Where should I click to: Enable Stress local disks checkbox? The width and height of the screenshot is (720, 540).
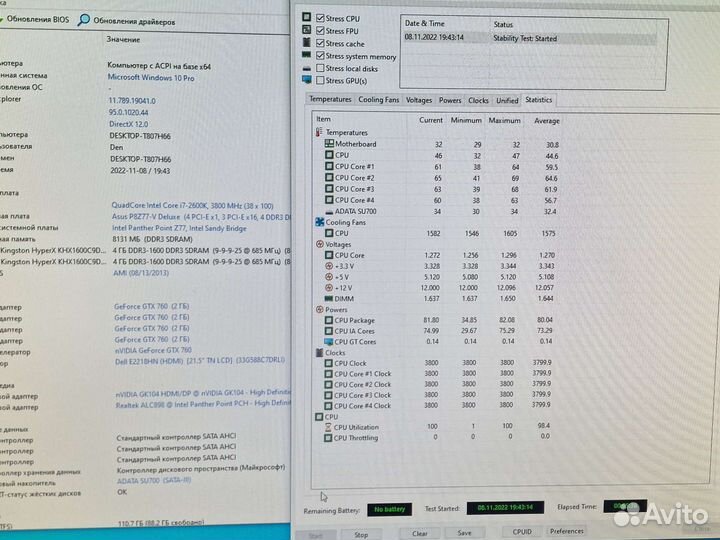[x=320, y=68]
